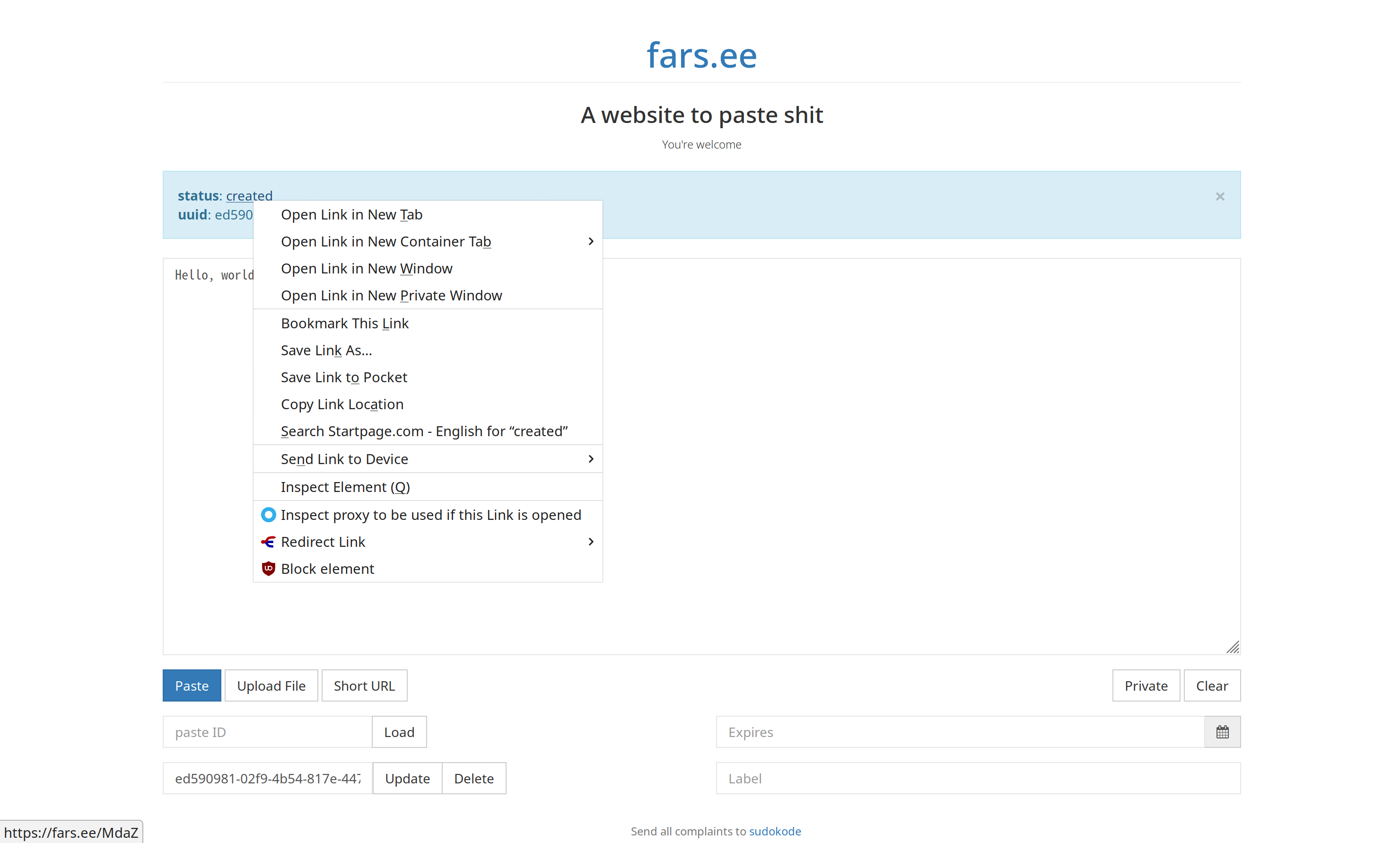Open the sudokode complaints link
The height and width of the screenshot is (843, 1400).
pyautogui.click(x=774, y=831)
